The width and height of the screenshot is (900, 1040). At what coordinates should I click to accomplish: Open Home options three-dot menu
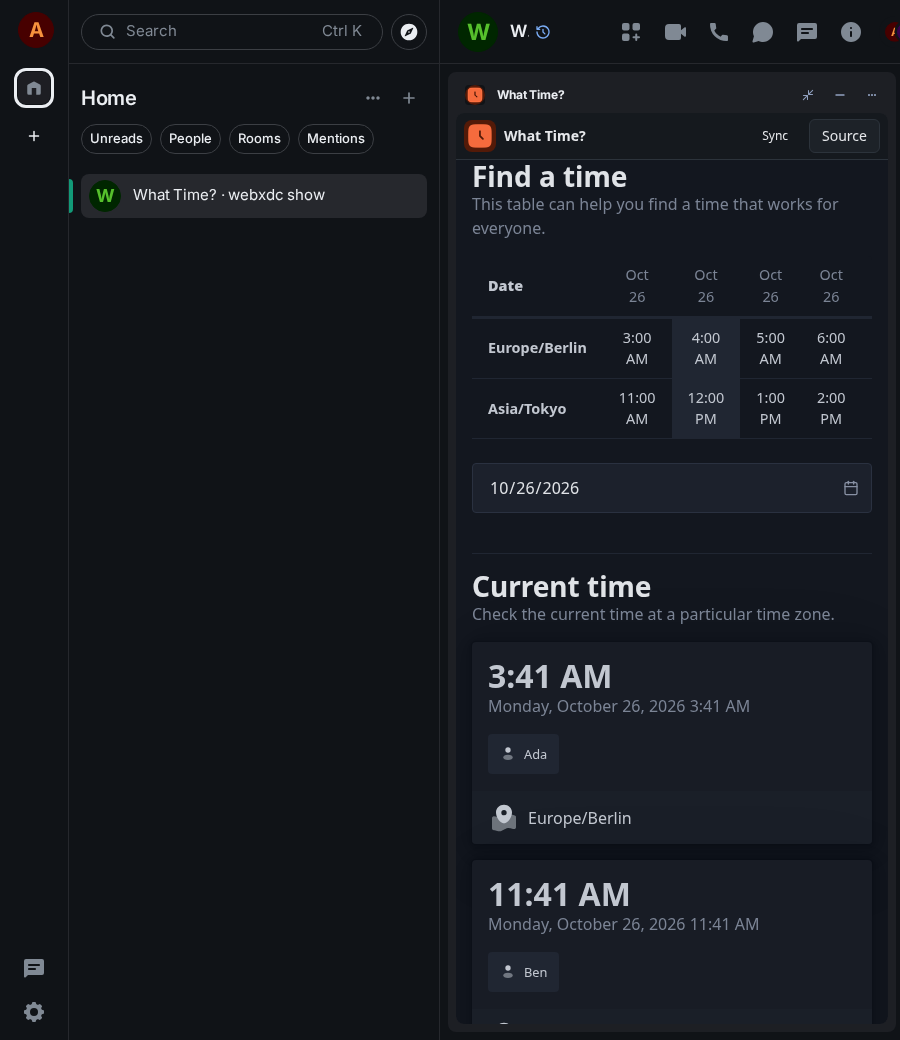[373, 98]
